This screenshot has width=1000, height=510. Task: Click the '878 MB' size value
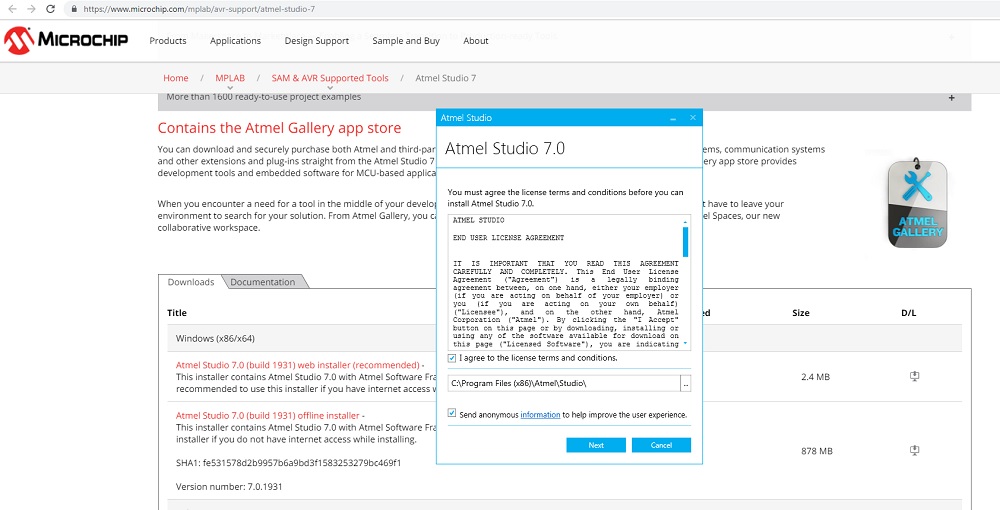pos(816,451)
